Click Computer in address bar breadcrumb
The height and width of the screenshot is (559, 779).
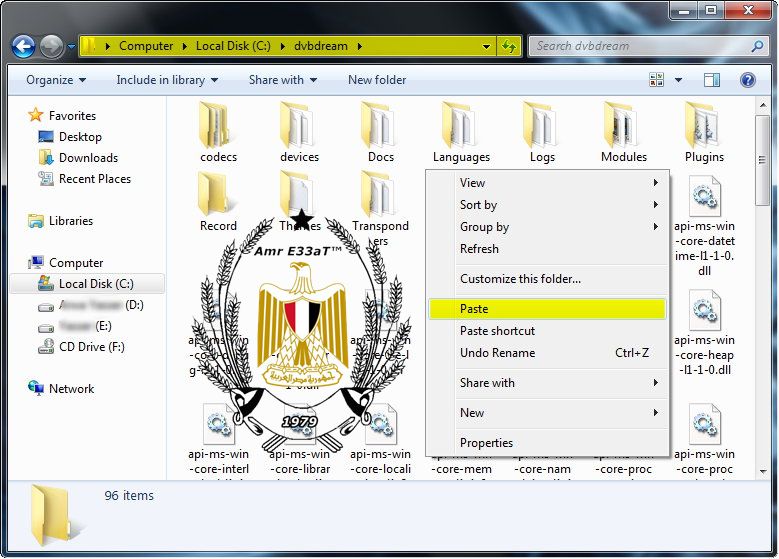pos(146,46)
